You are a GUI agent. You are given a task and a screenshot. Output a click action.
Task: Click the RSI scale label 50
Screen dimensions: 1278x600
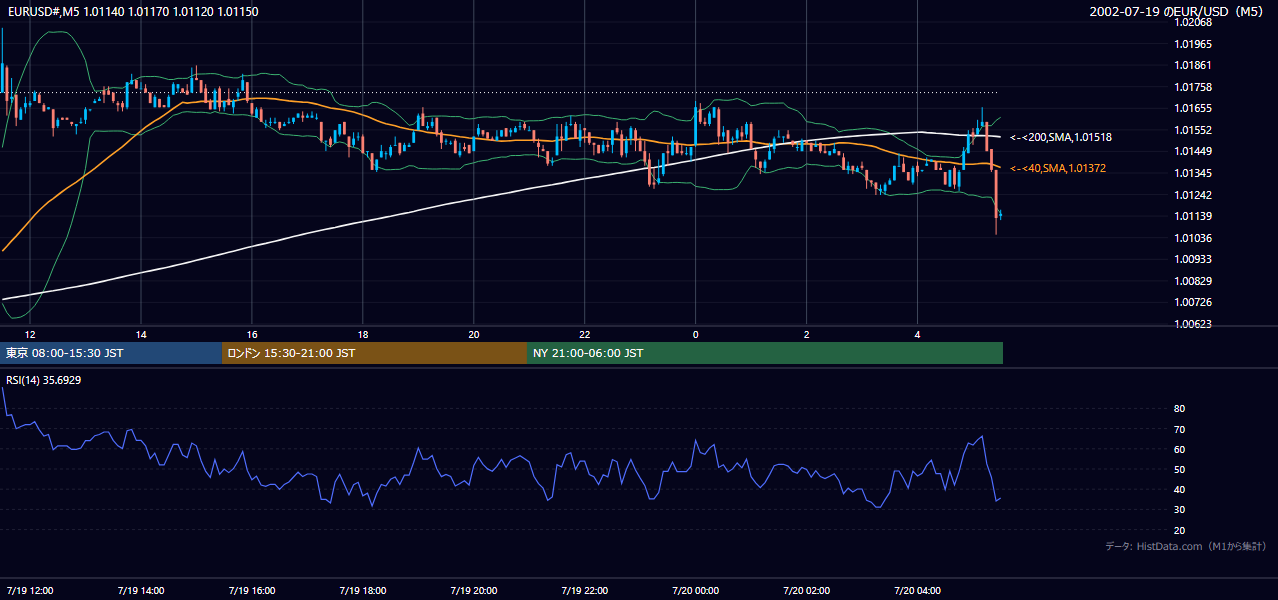point(1180,469)
